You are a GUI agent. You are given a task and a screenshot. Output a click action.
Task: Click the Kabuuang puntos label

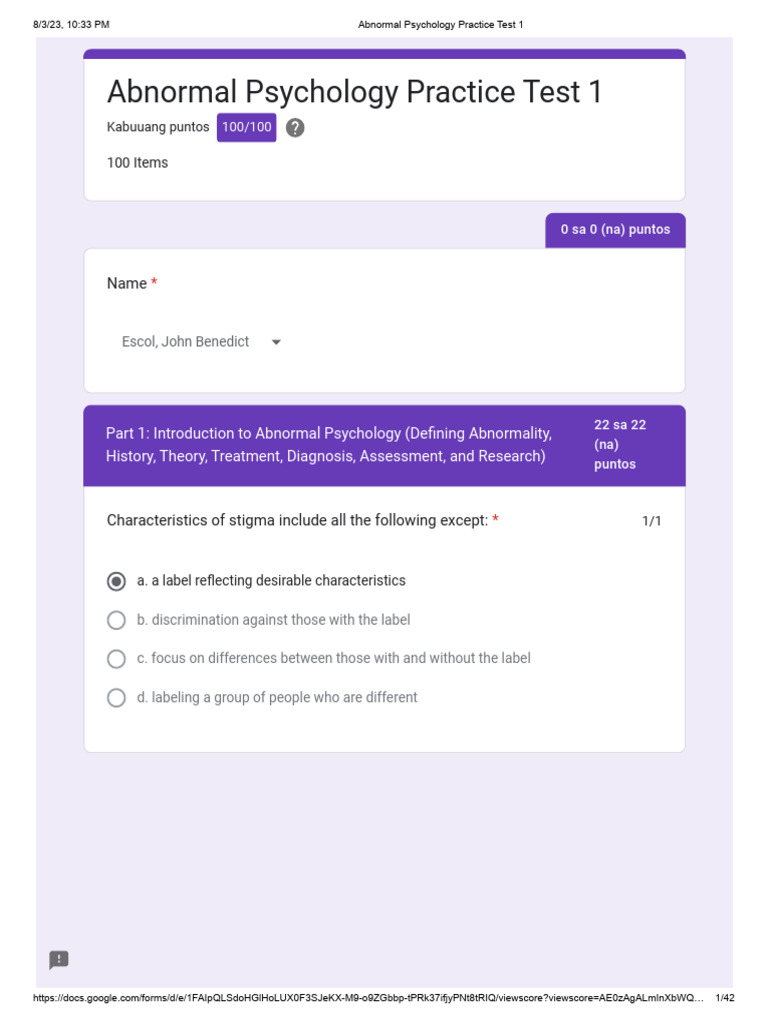pyautogui.click(x=158, y=128)
